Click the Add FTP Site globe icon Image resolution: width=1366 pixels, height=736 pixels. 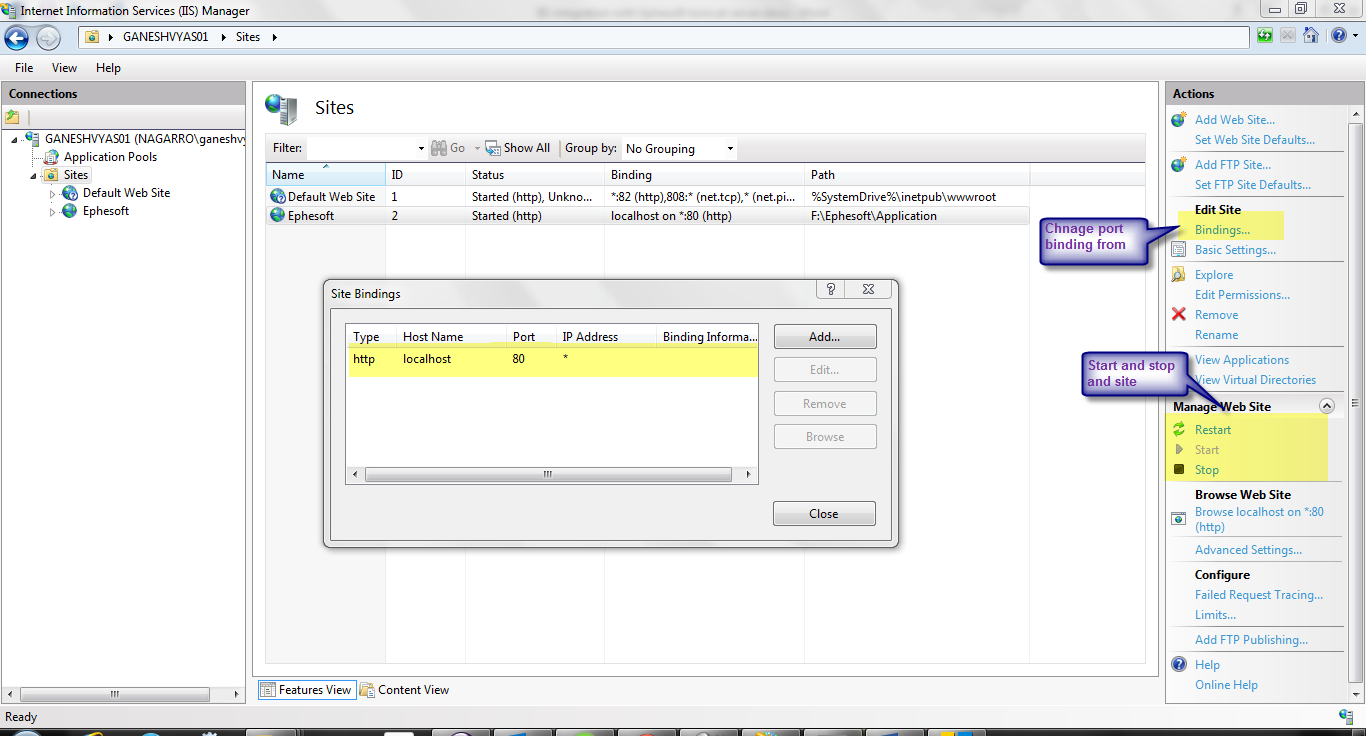[x=1178, y=164]
